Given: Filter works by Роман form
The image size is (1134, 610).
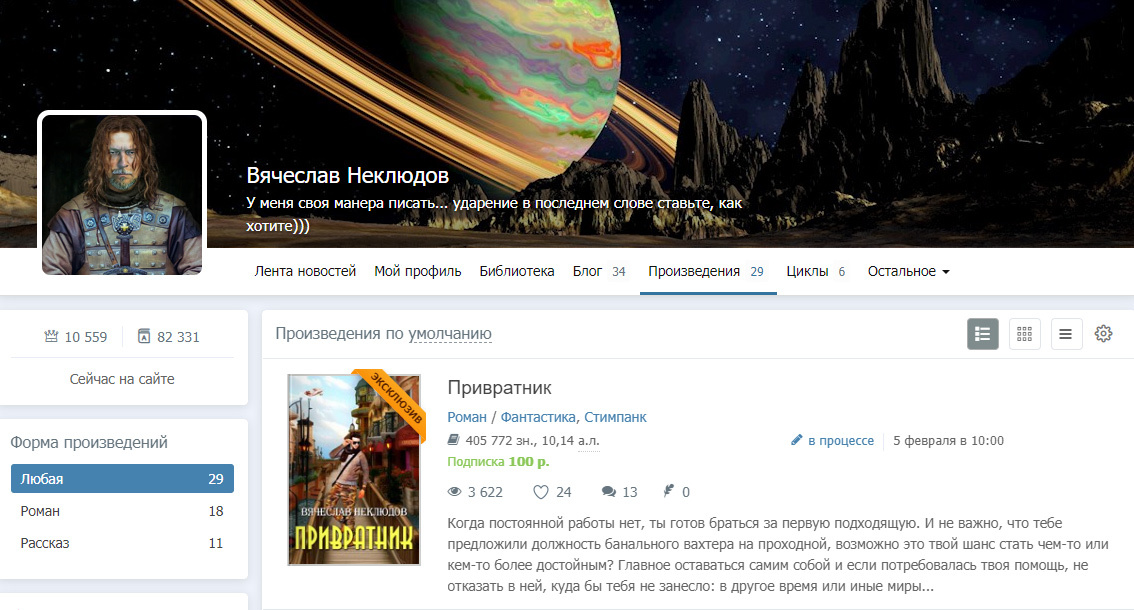Looking at the screenshot, I should tap(122, 511).
